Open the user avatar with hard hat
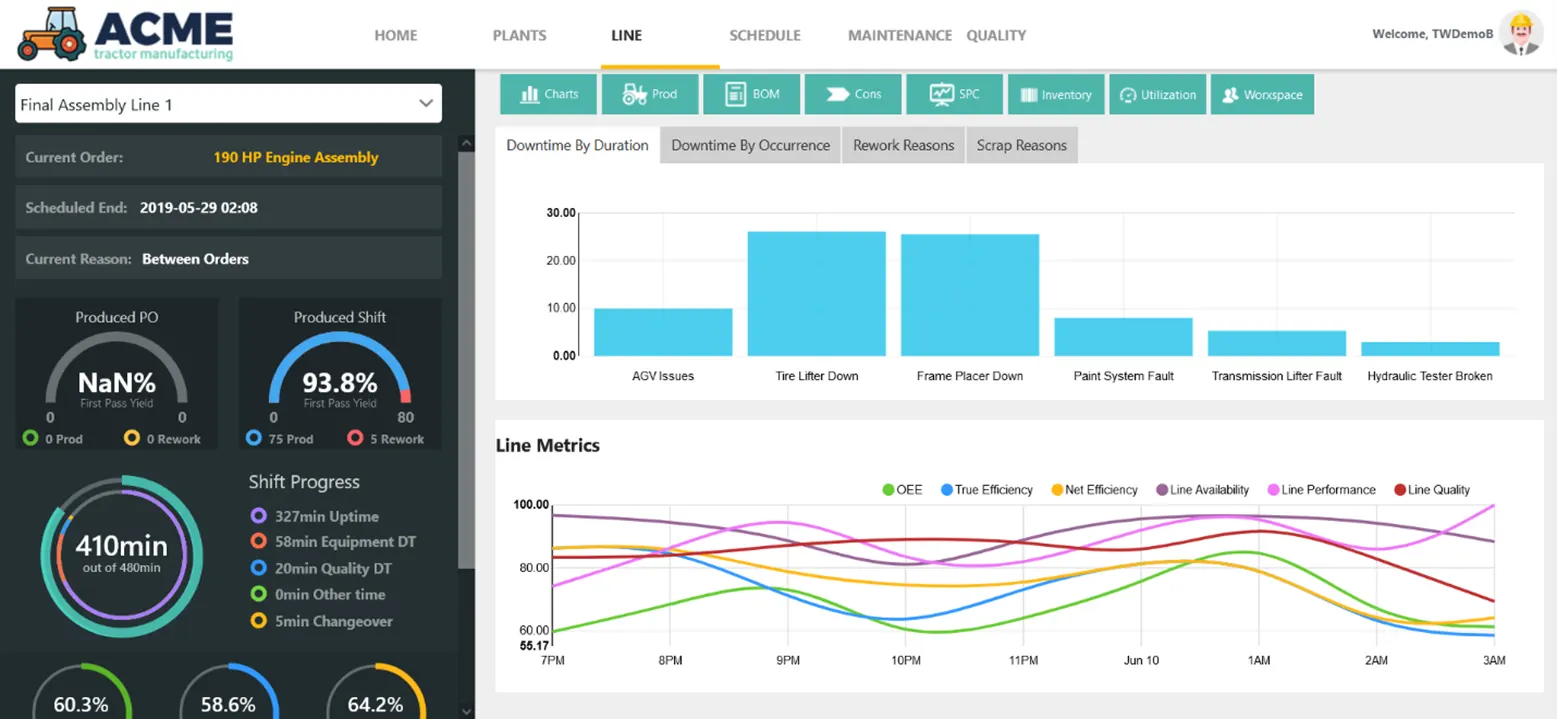The height and width of the screenshot is (719, 1557). (1522, 34)
